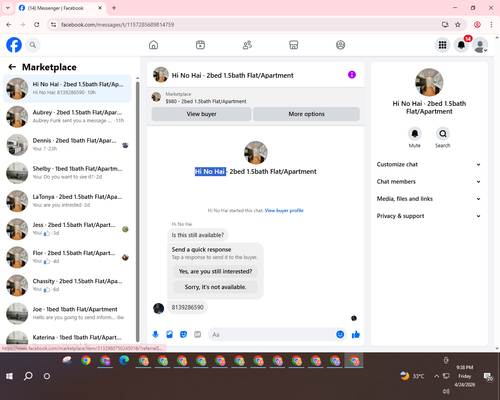Screen dimensions: 500x400
Task: Open the 33°C weather widget in taskbar
Action: [413, 376]
